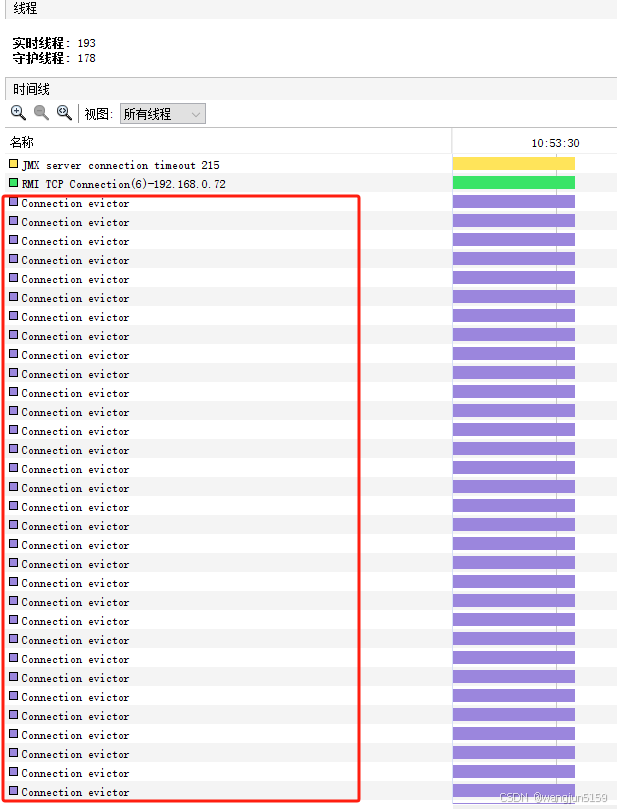Click the 守护线程 count value 178
The image size is (617, 809).
pos(87,58)
